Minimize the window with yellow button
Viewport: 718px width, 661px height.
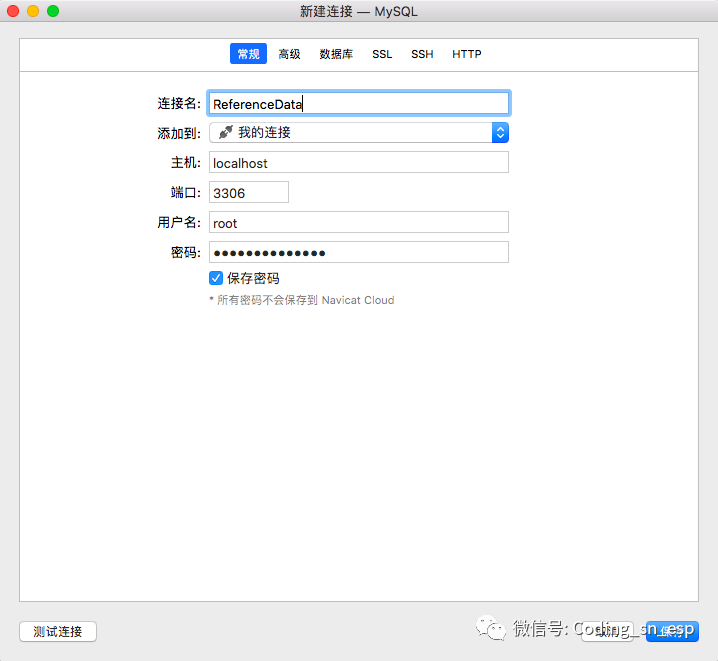click(33, 11)
